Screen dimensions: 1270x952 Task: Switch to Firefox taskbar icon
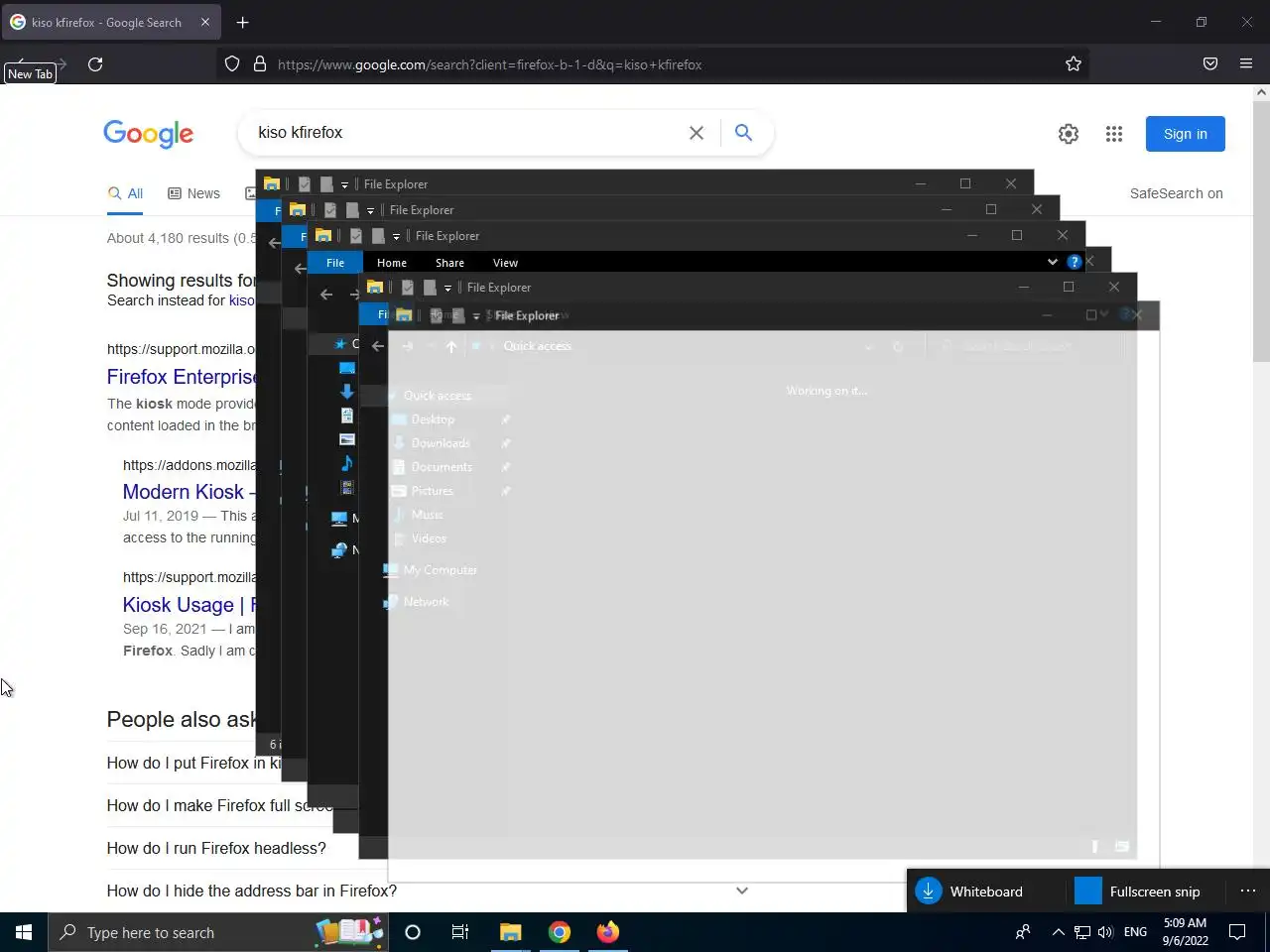(608, 932)
